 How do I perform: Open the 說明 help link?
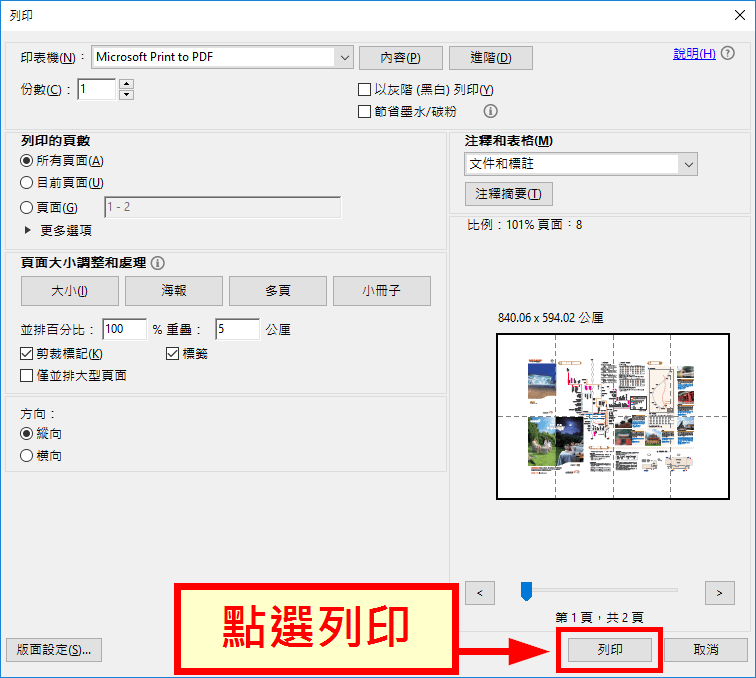693,54
